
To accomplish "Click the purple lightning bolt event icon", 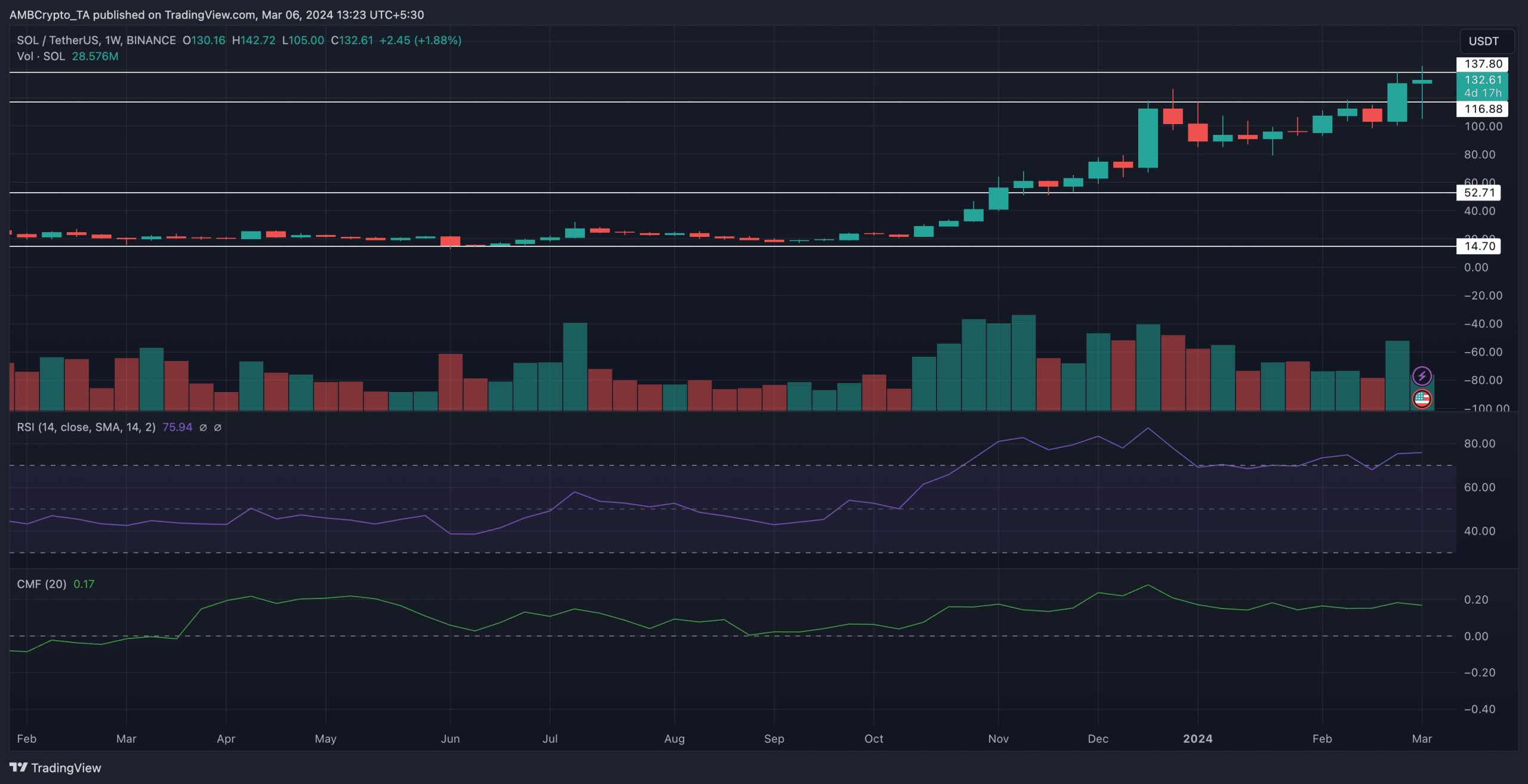I will tap(1422, 376).
